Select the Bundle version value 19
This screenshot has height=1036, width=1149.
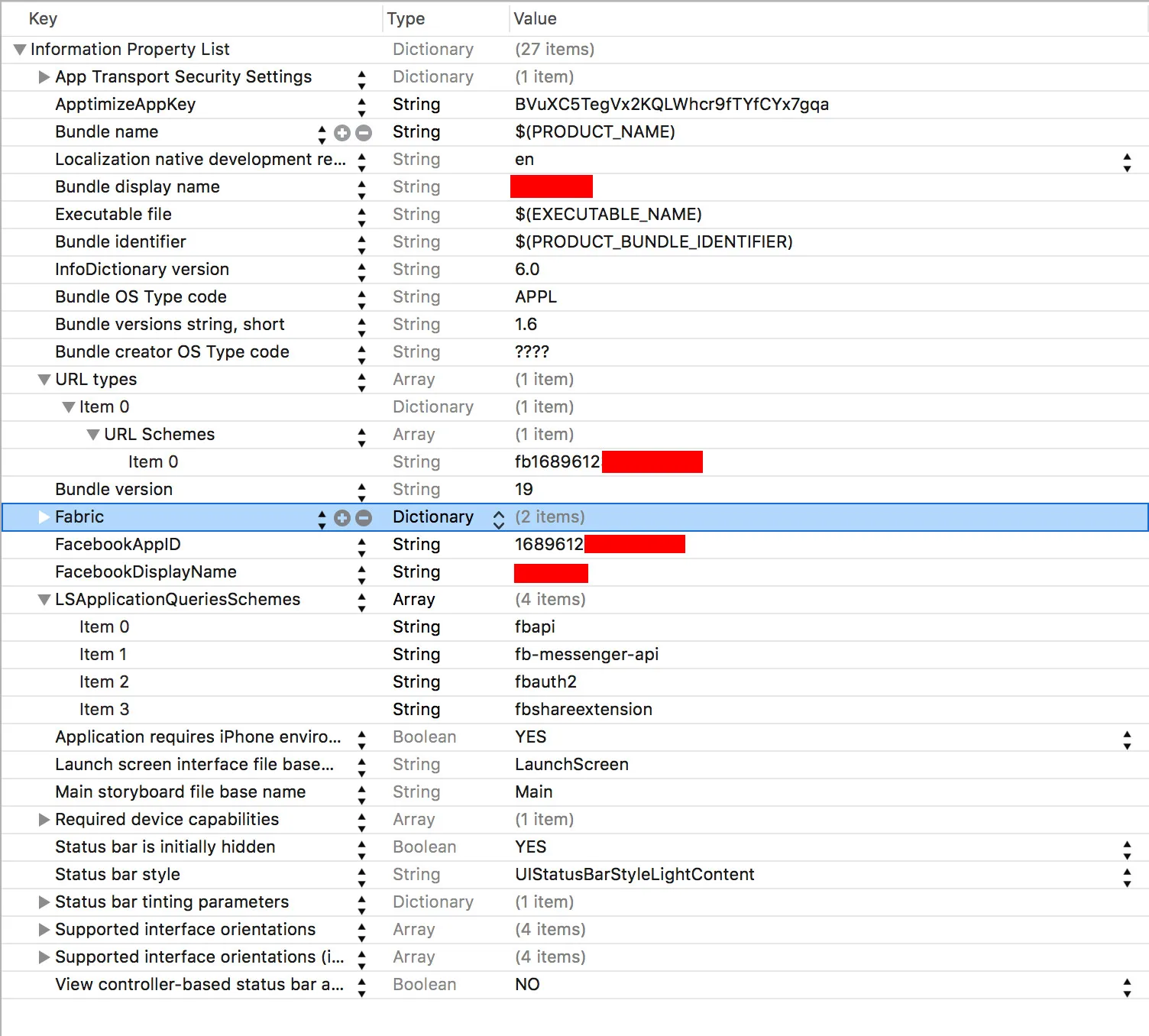[x=524, y=490]
